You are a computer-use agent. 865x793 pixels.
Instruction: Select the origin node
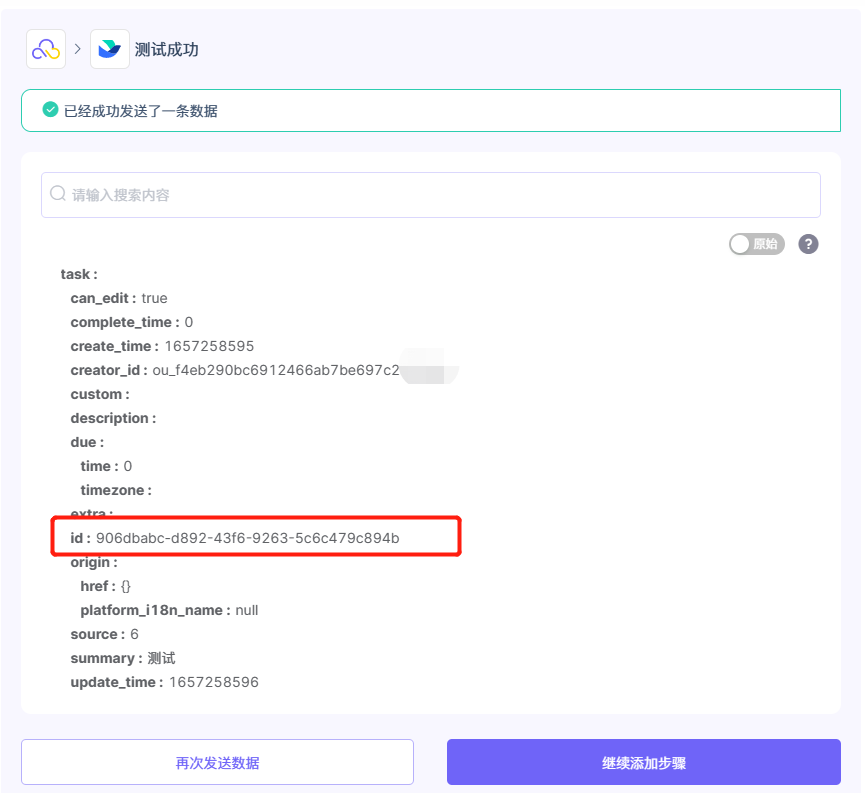(94, 562)
